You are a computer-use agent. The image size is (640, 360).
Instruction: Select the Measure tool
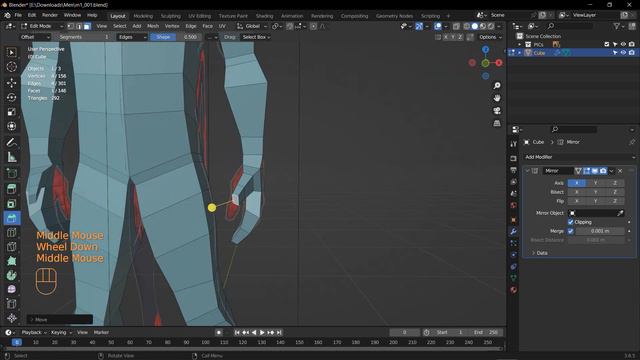[11, 157]
